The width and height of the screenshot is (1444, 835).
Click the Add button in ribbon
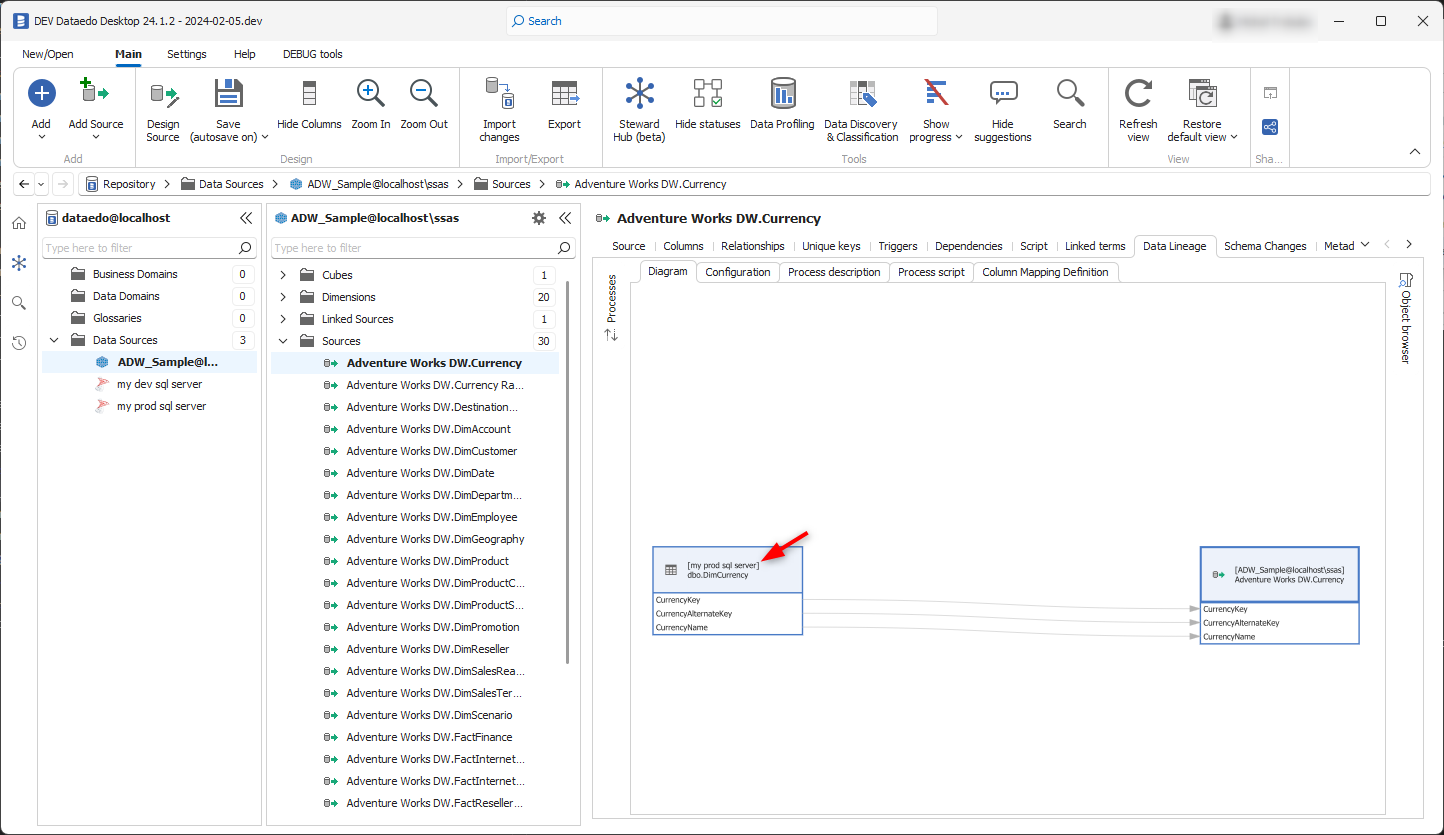click(41, 95)
